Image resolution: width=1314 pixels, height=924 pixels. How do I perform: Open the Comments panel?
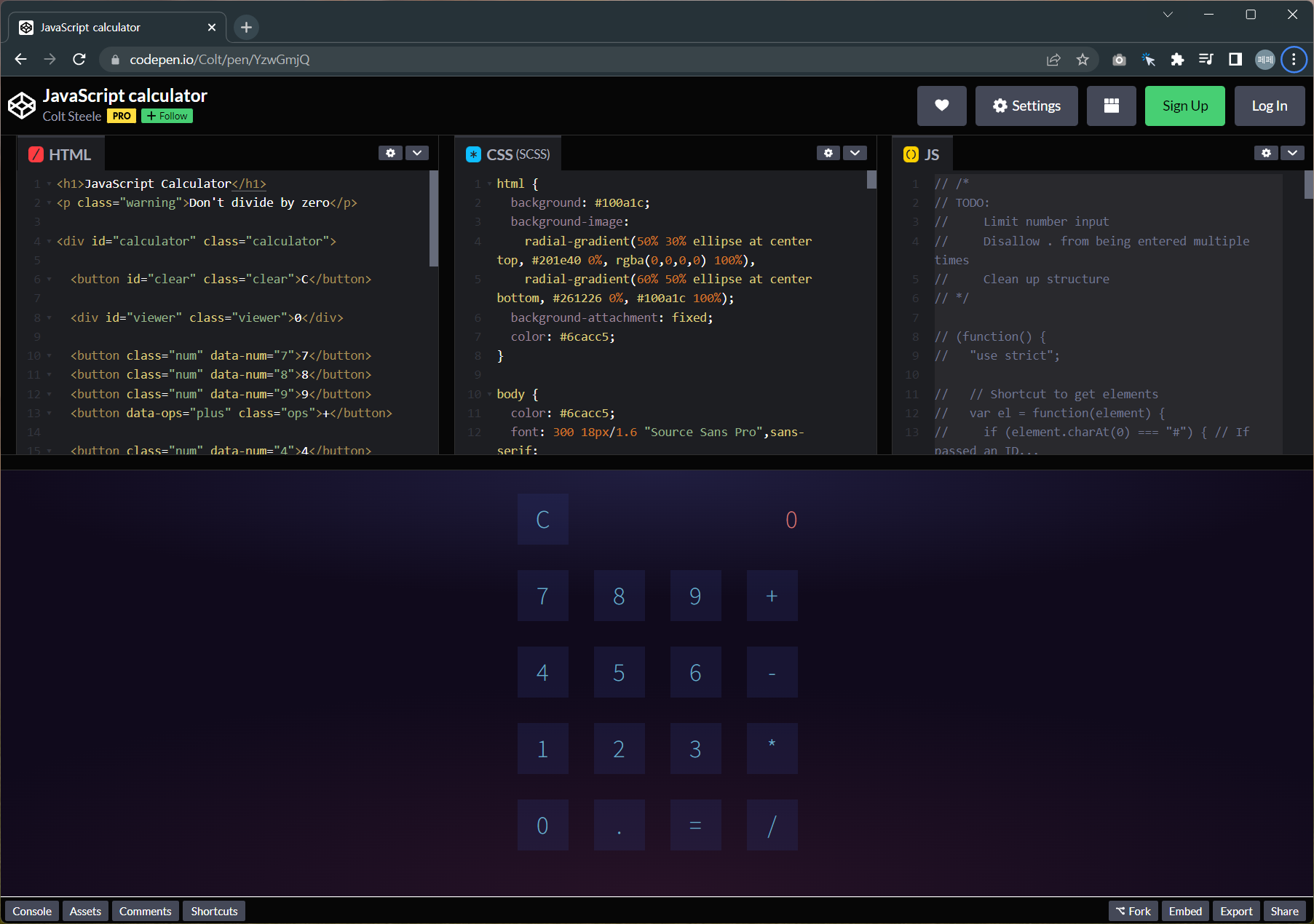tap(146, 911)
